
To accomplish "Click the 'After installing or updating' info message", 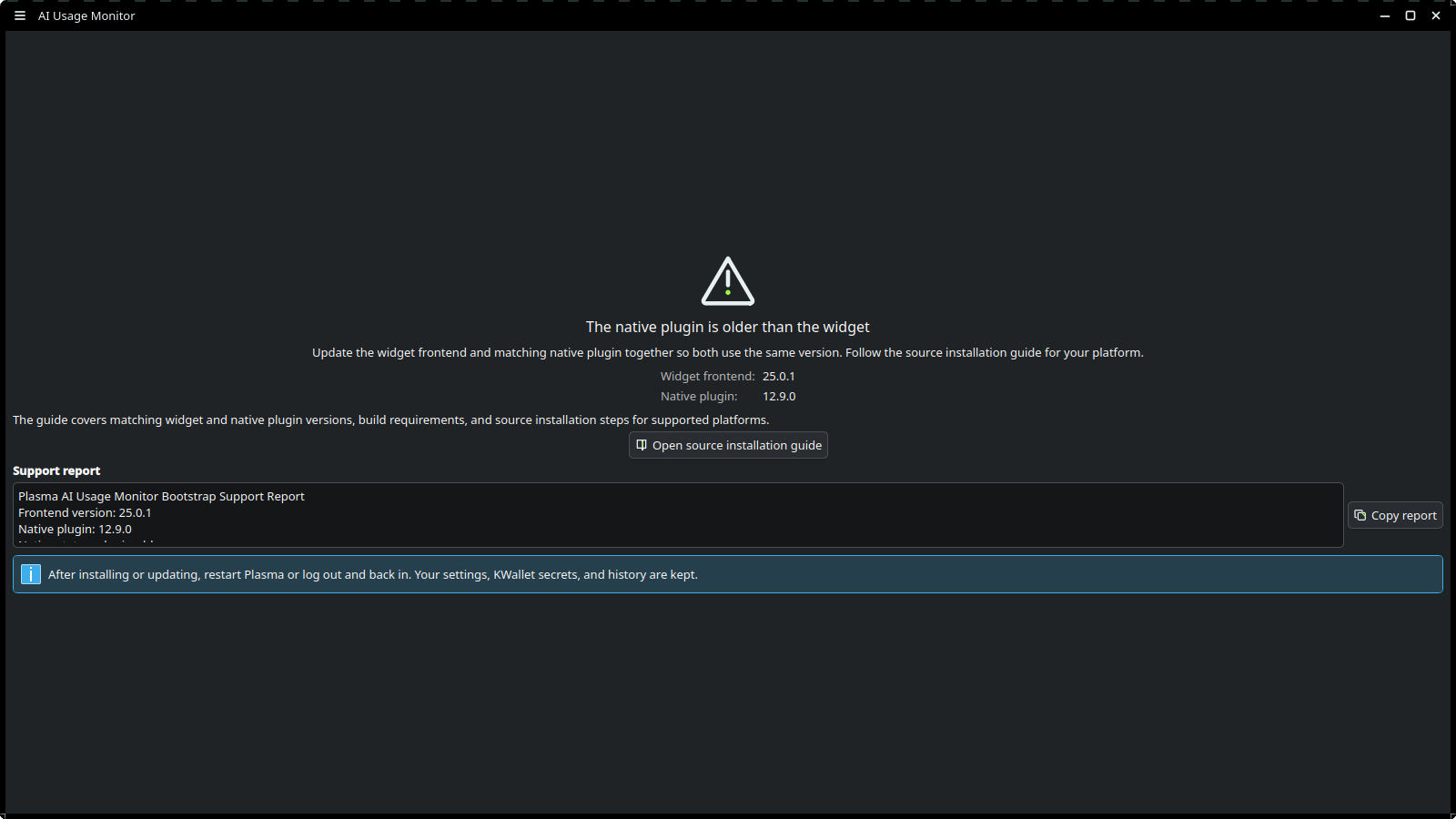I will [373, 574].
